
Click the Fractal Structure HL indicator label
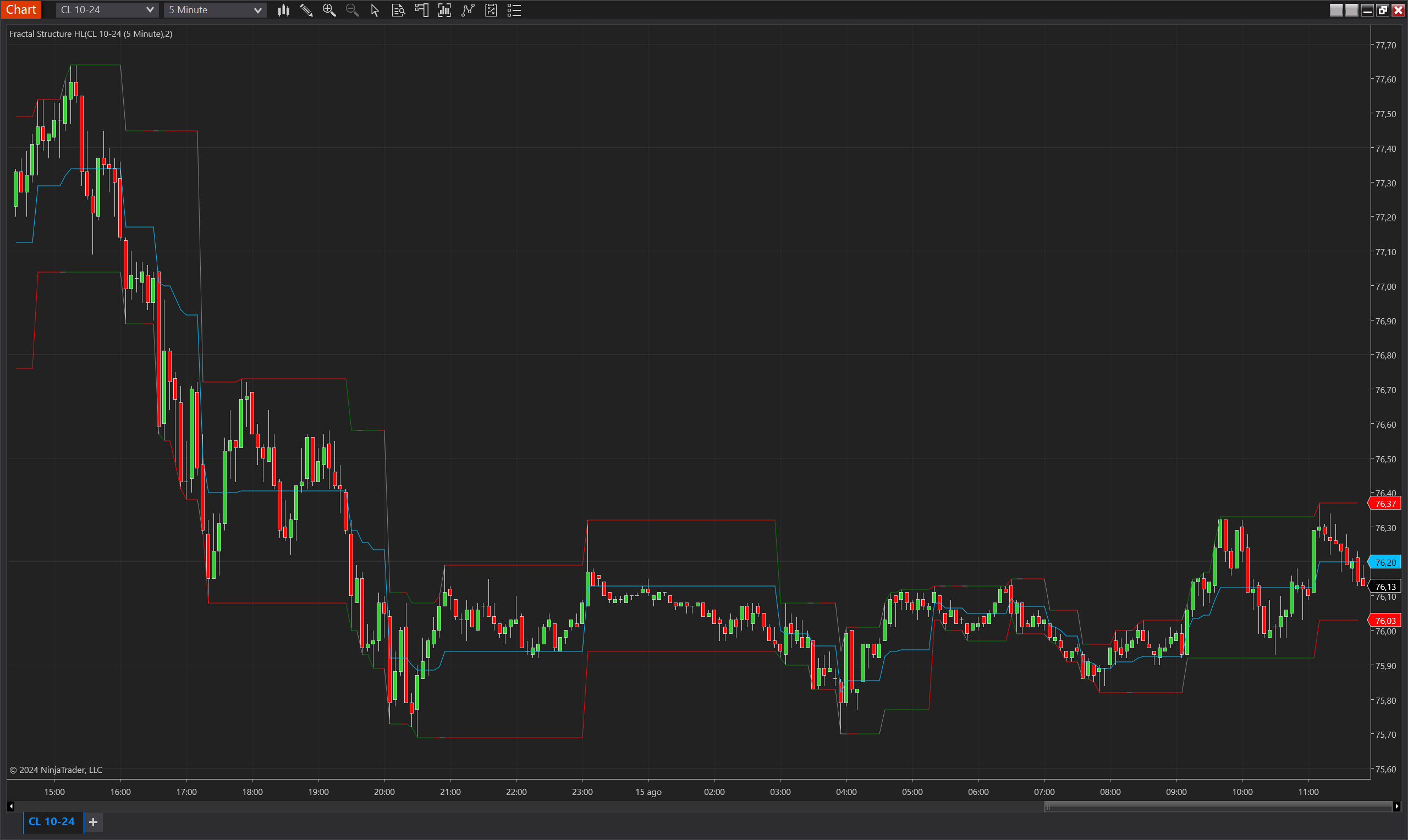click(91, 34)
